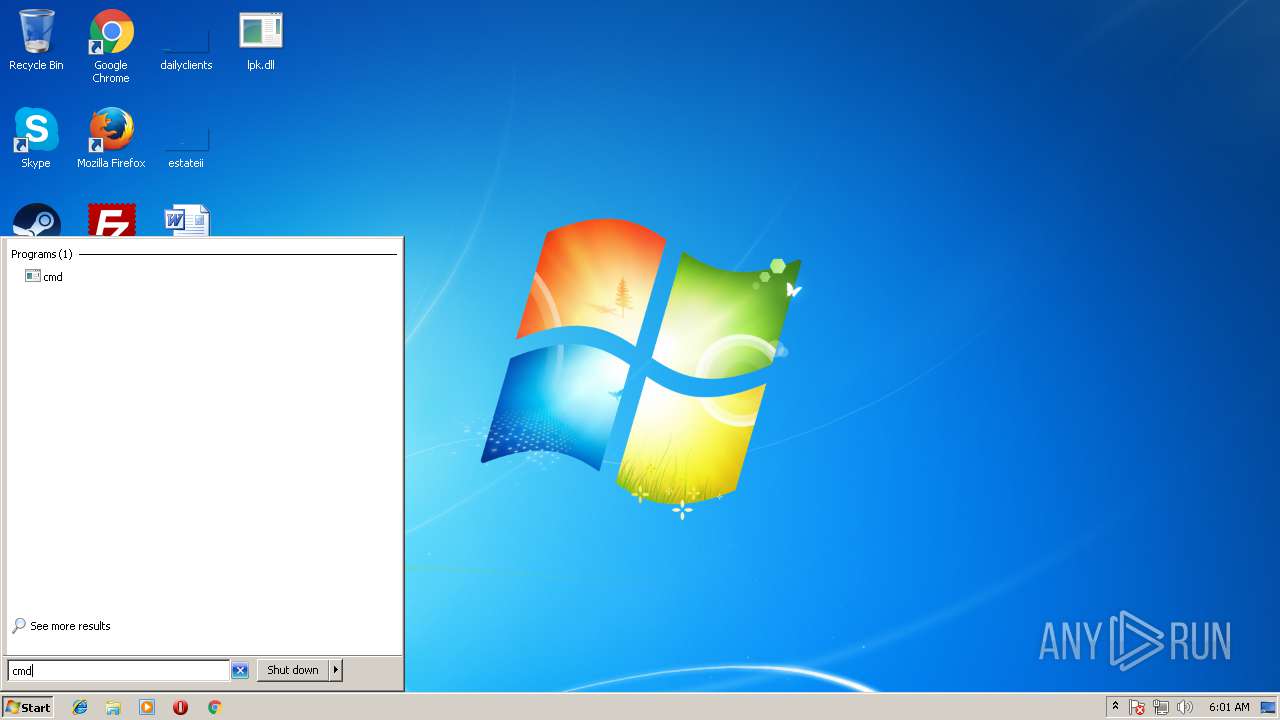Show hidden tray icons arrow
The height and width of the screenshot is (720, 1280).
[x=1115, y=706]
